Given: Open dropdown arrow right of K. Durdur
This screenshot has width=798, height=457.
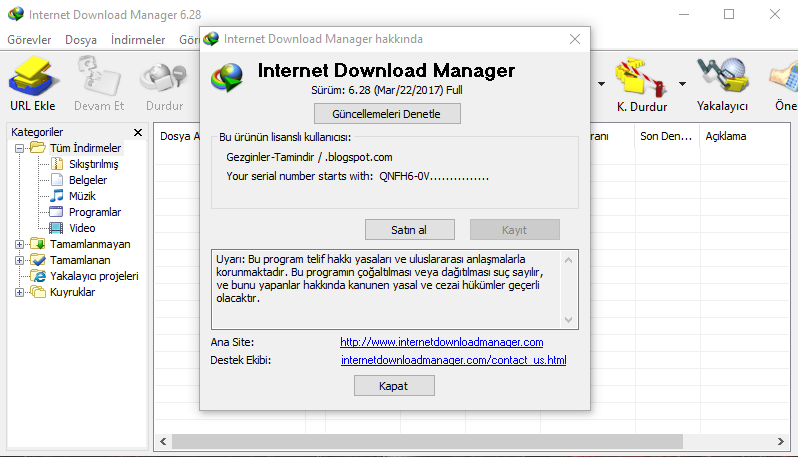Looking at the screenshot, I should pyautogui.click(x=682, y=83).
